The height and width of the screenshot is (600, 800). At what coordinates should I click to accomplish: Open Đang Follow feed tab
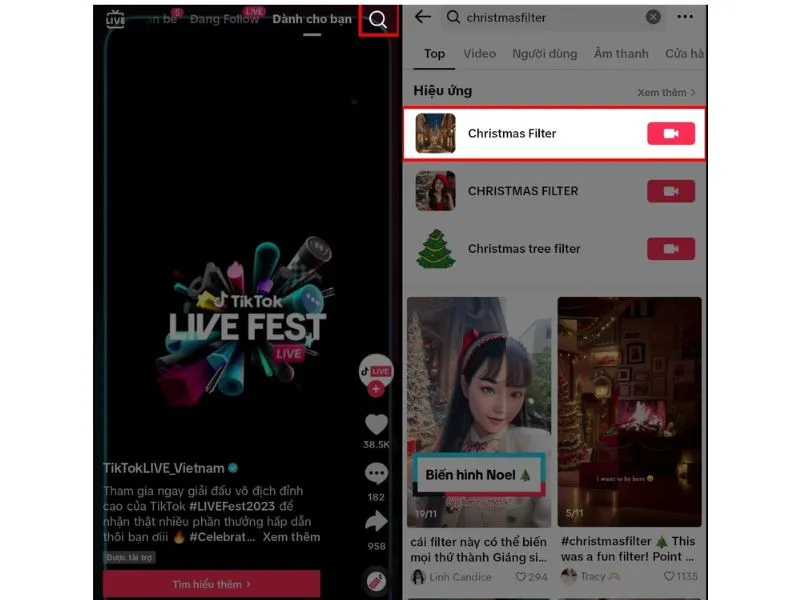coord(224,19)
